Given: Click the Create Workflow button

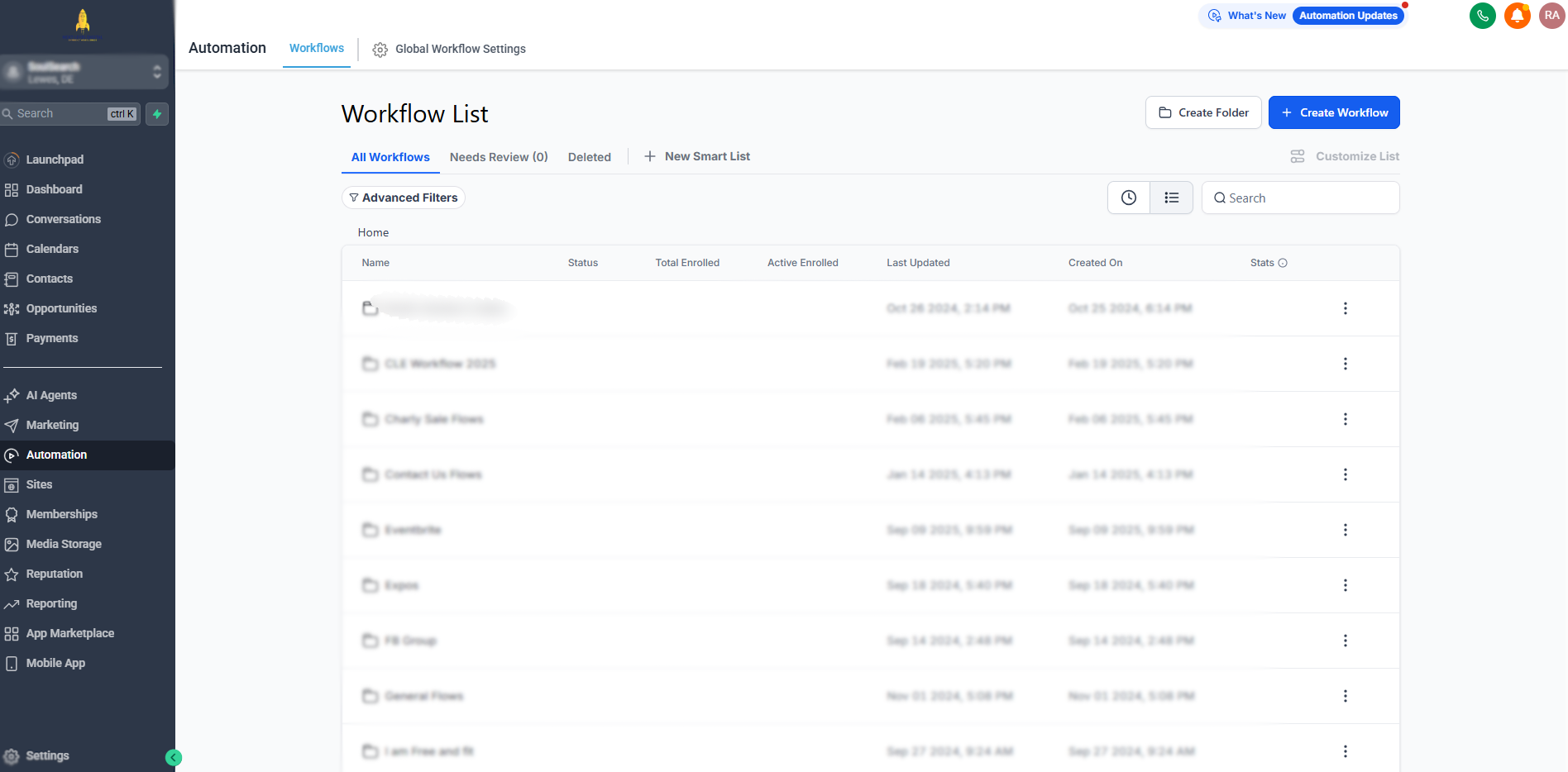Looking at the screenshot, I should click(1333, 112).
